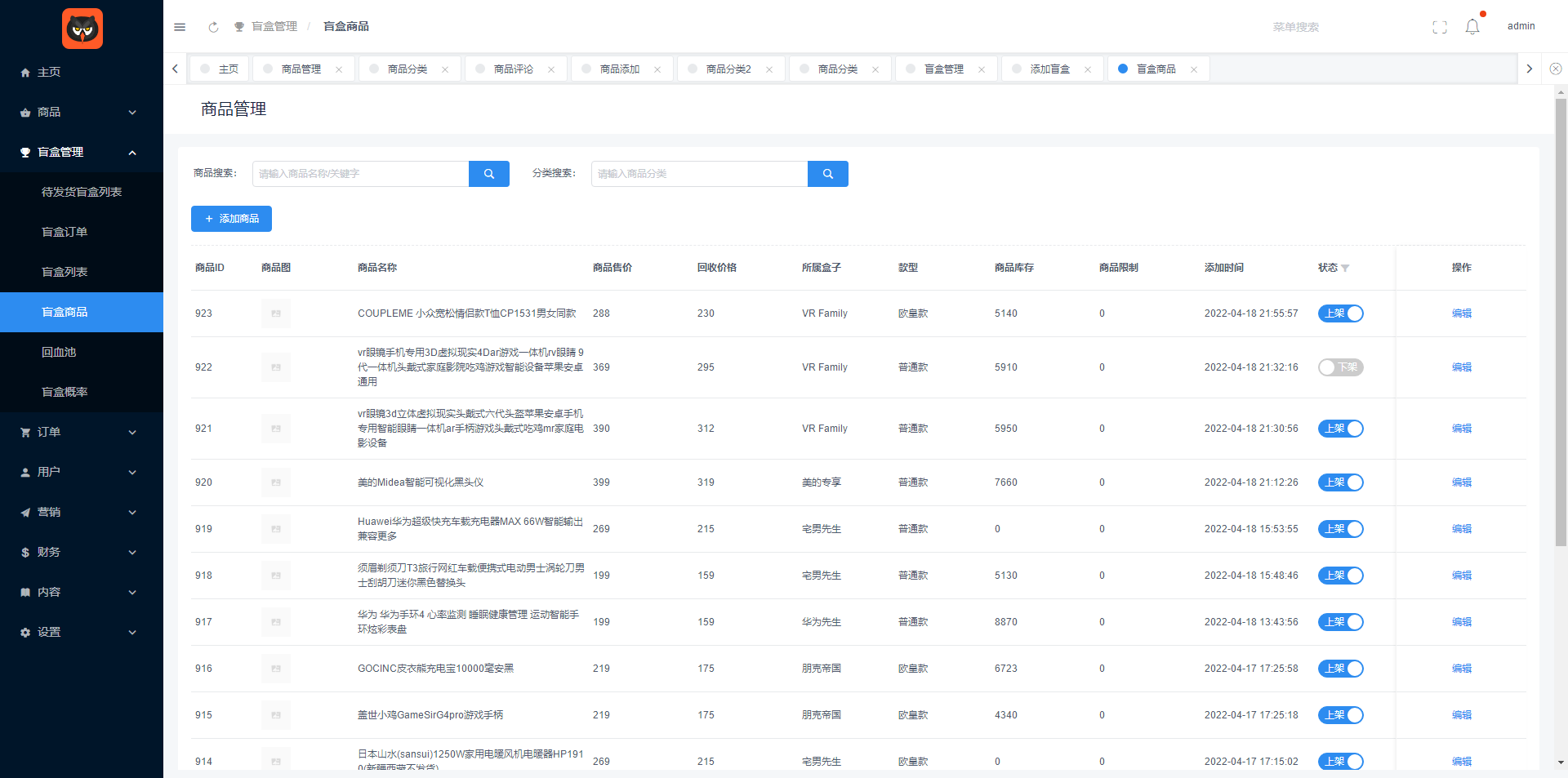Screen dimensions: 1568x778
Task: Click the product search magnifier button
Action: [488, 174]
